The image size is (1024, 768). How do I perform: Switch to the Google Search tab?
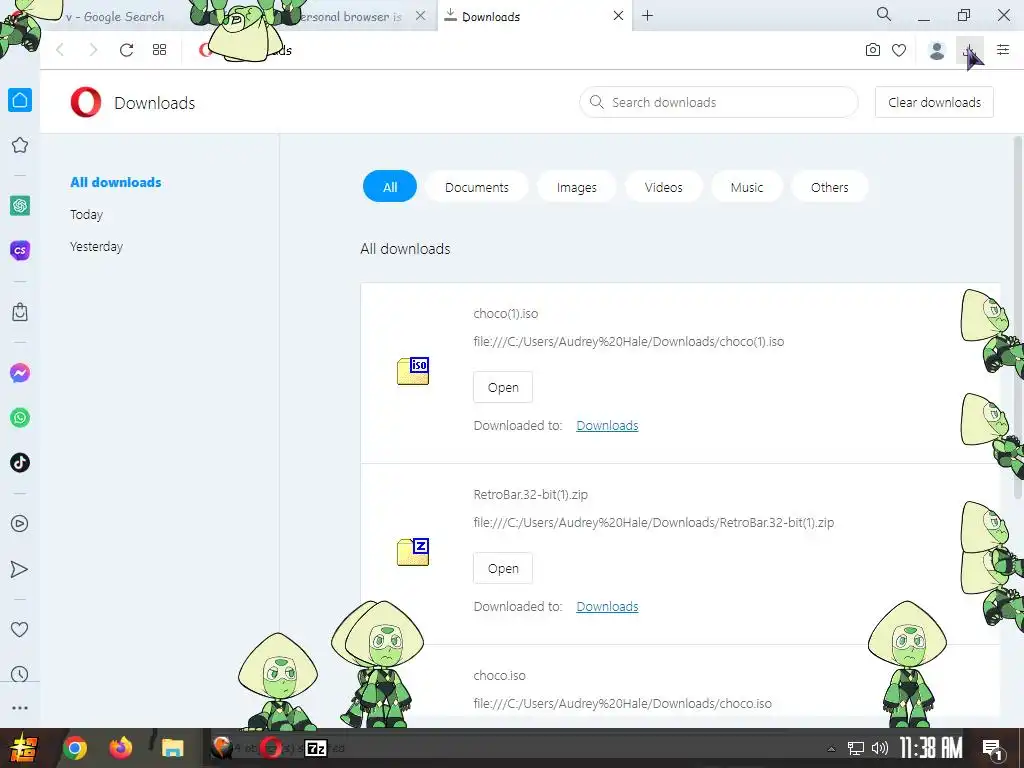coord(114,16)
